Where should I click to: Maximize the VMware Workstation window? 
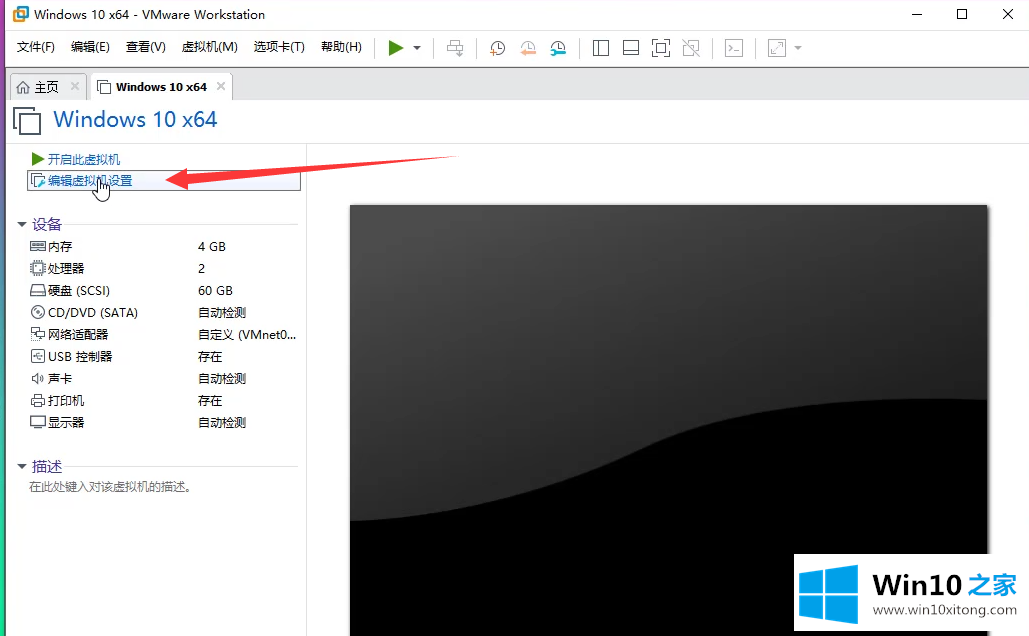pyautogui.click(x=962, y=14)
